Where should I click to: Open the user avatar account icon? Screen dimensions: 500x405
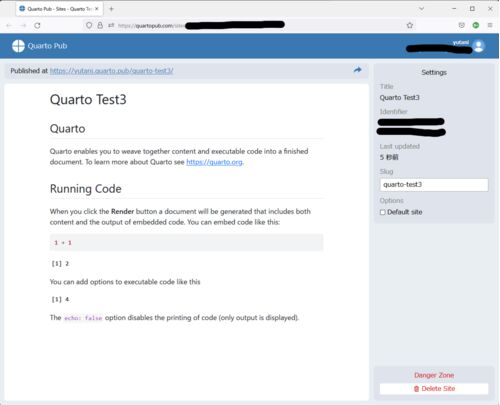coord(479,46)
